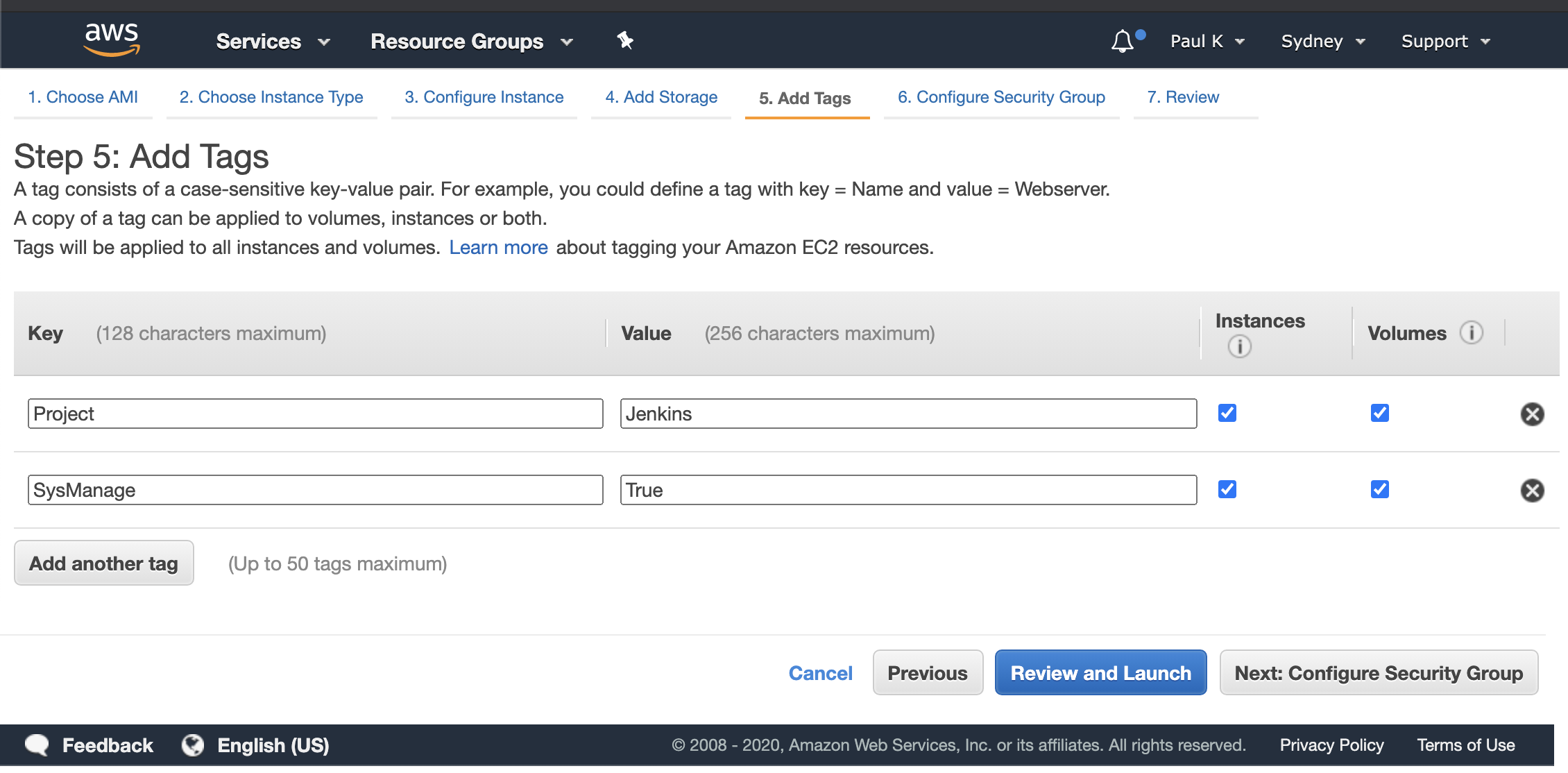Screen dimensions: 1568x773
Task: Expand the Resource Groups menu
Action: coord(472,42)
